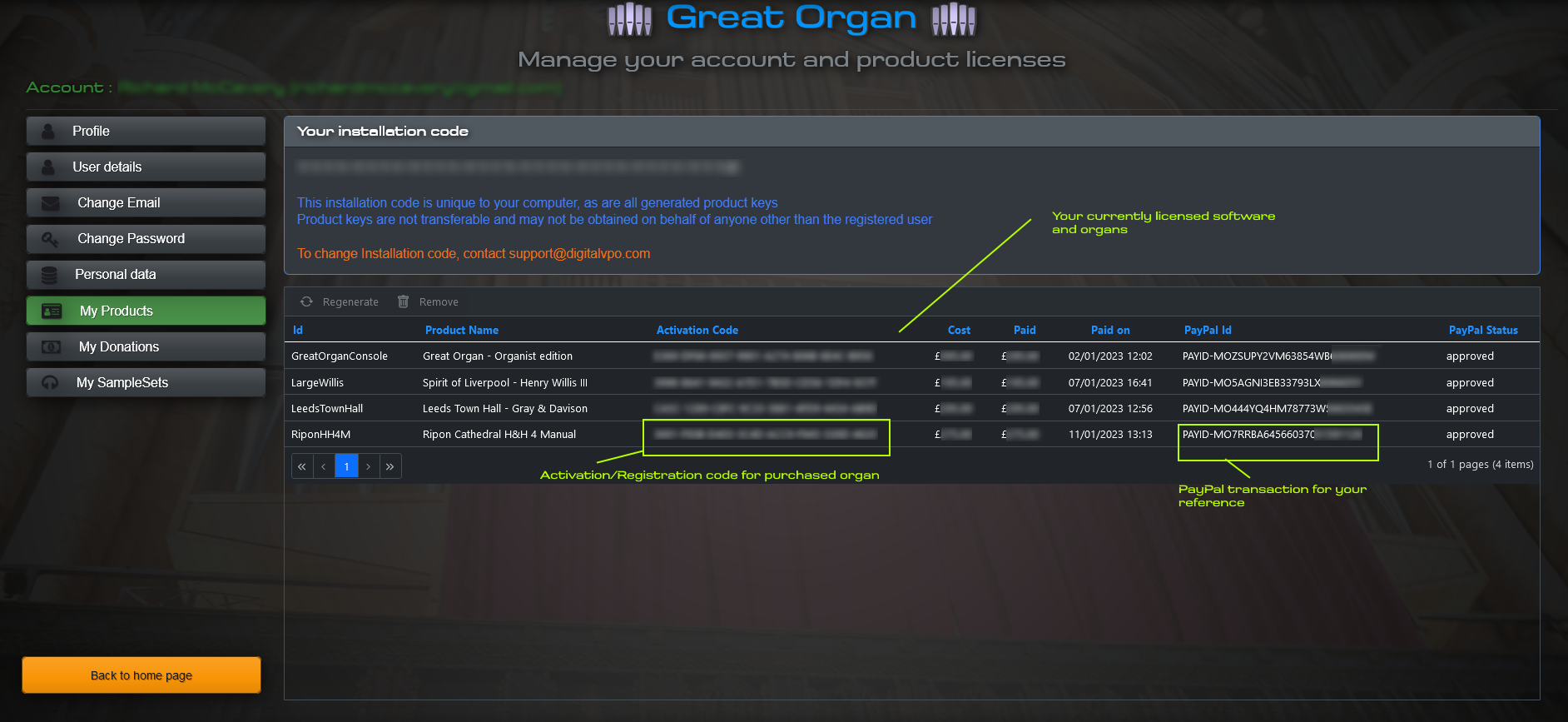This screenshot has width=1568, height=722.
Task: Open Personal data section
Action: click(146, 274)
